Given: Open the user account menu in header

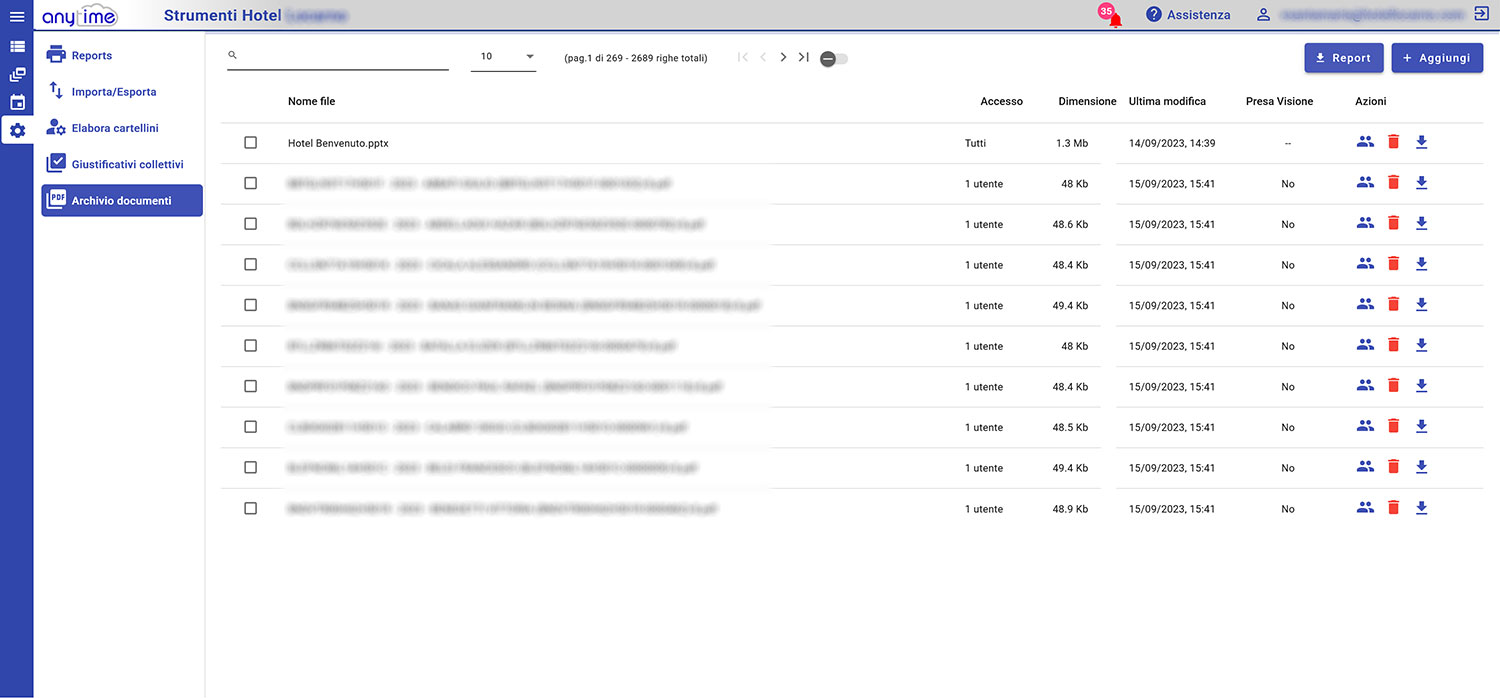Looking at the screenshot, I should 1264,15.
